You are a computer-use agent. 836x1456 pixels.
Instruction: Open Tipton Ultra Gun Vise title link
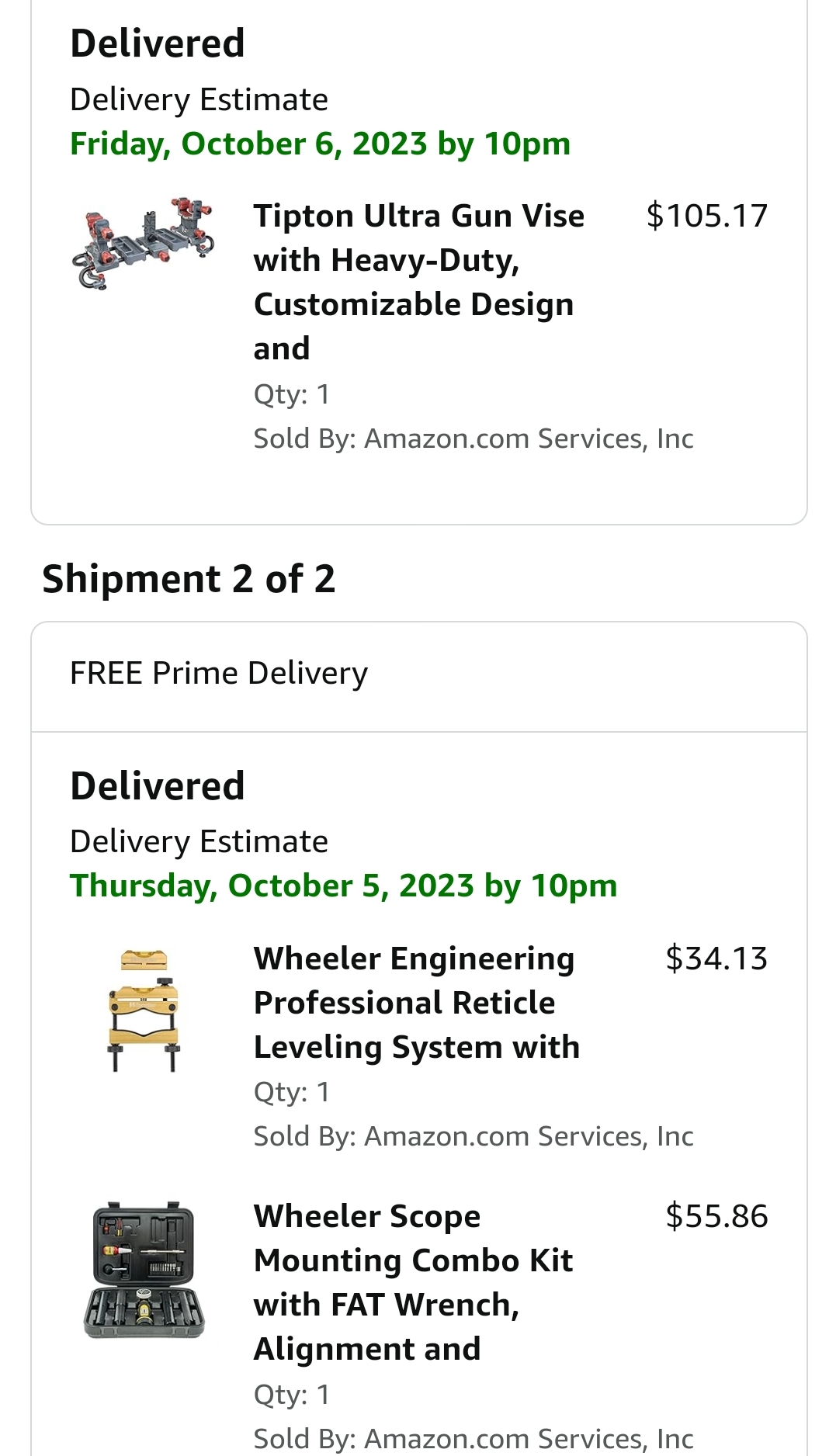[x=419, y=281]
